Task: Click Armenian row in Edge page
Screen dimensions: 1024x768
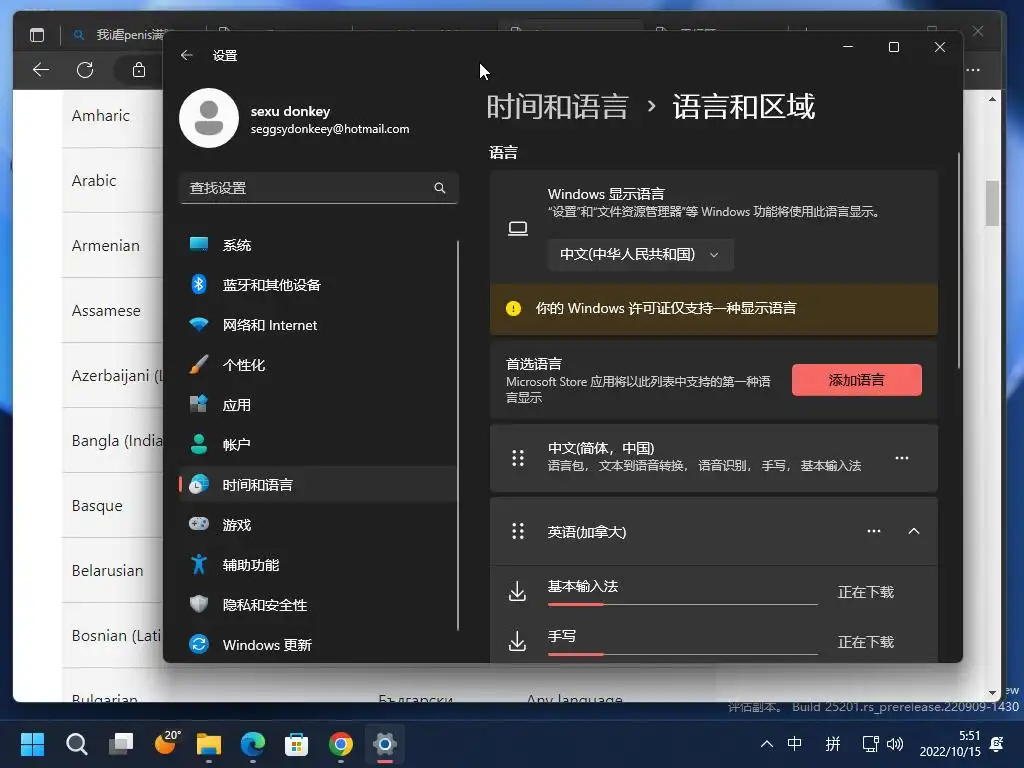Action: coord(112,246)
